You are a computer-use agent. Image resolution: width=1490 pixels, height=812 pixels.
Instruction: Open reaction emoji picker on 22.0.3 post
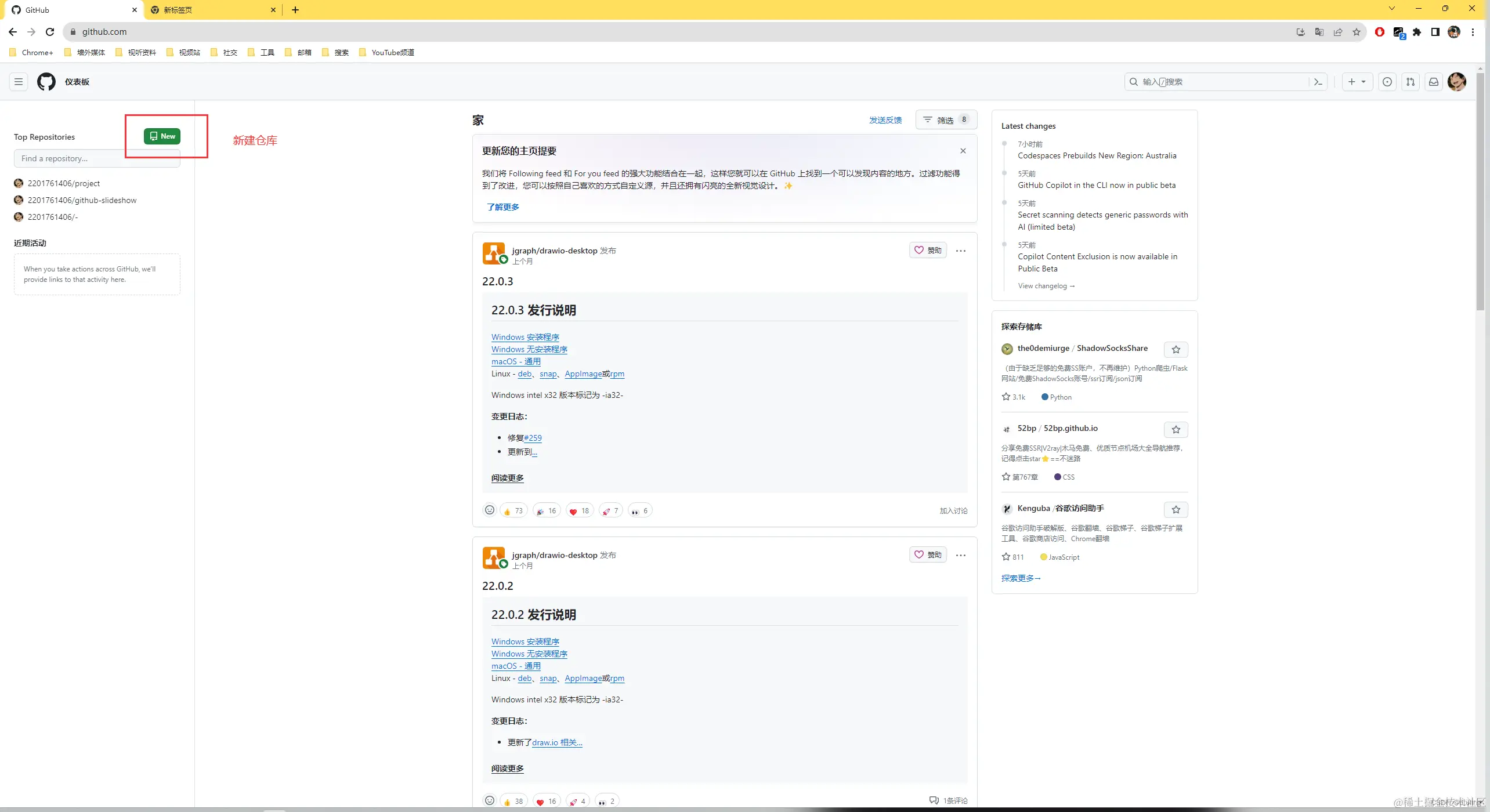[x=490, y=510]
